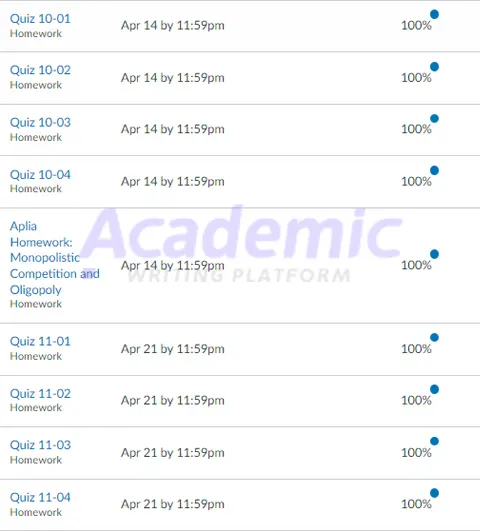
Task: Click the blue unread dot for Quiz 10-04
Action: (435, 170)
